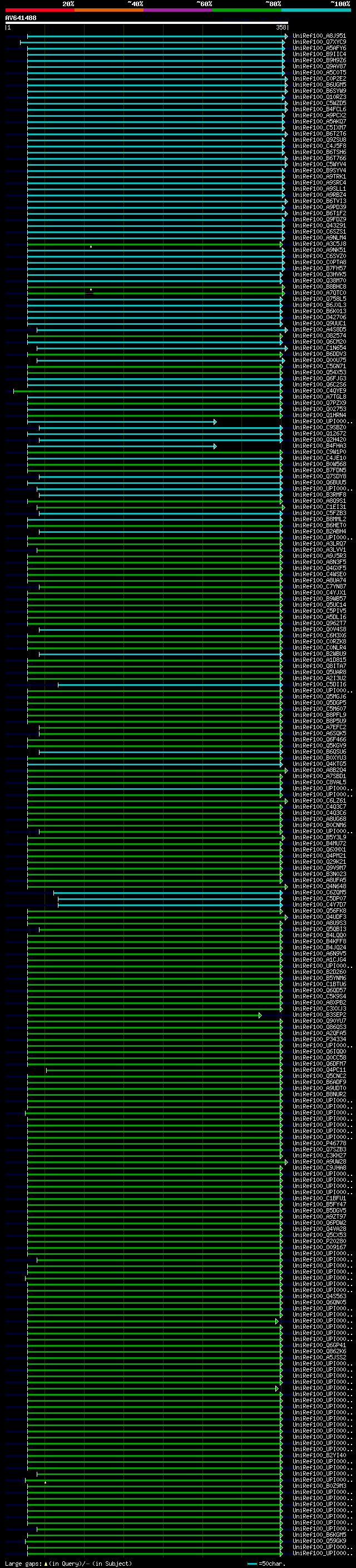Open hit UniRef100_B9IIC4
The width and height of the screenshot is (356, 1568).
319,54
